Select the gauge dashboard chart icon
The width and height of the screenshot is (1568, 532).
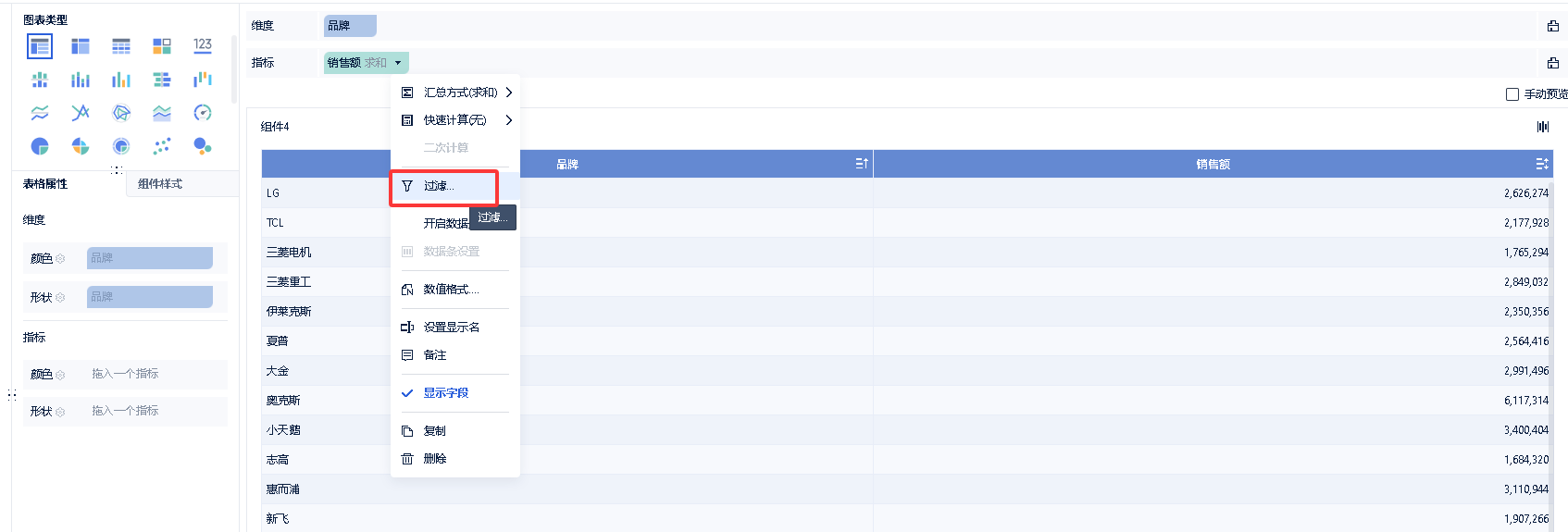pos(203,113)
